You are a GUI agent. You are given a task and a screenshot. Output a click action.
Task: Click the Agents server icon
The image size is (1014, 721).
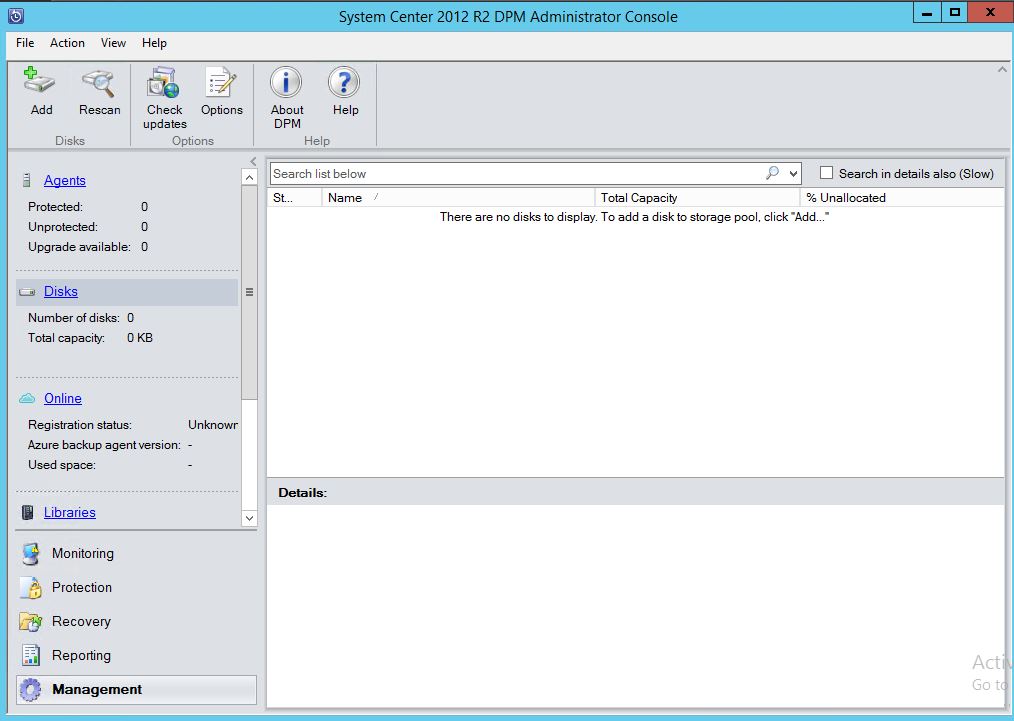click(27, 180)
